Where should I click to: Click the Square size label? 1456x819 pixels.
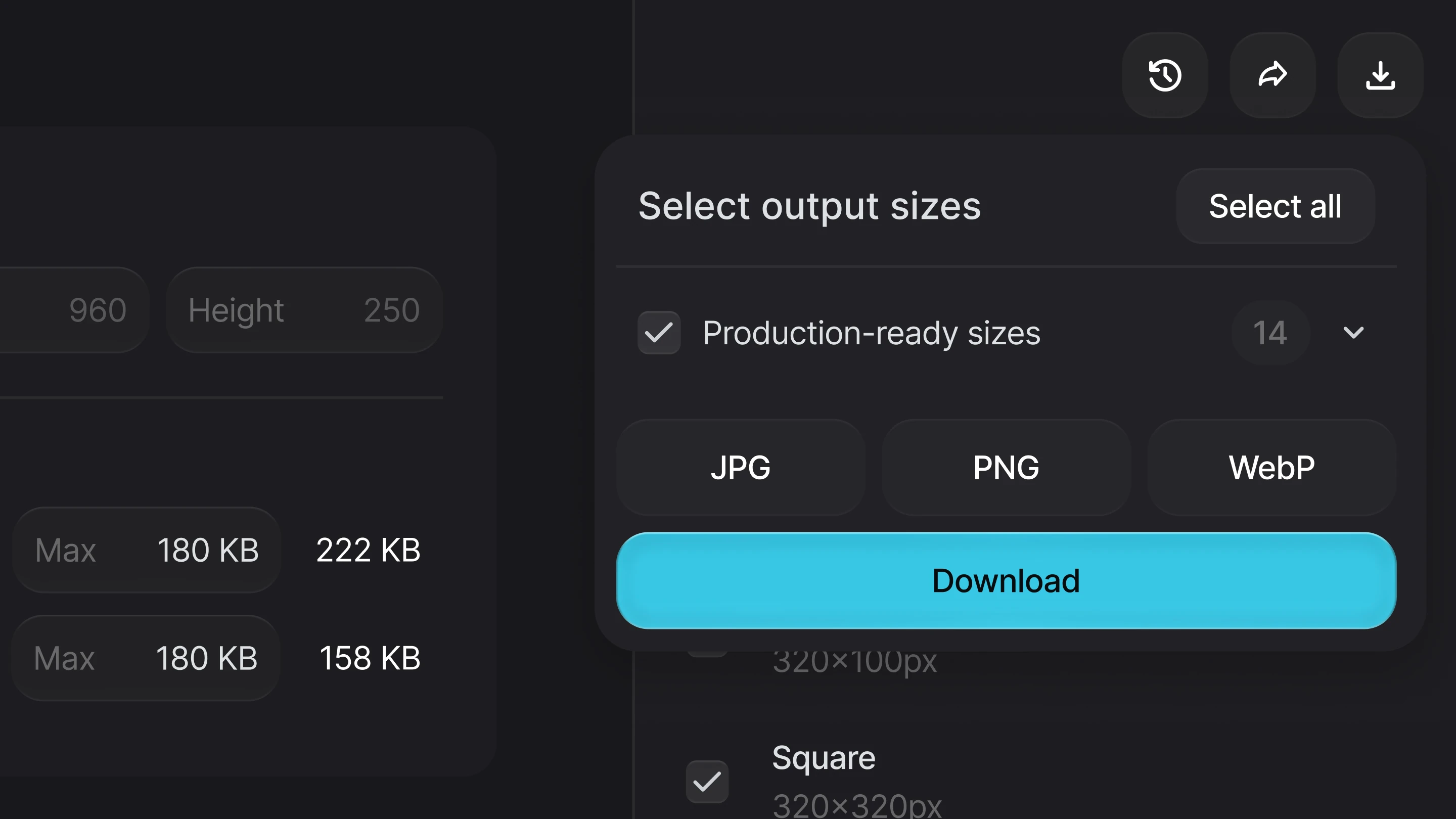pyautogui.click(x=824, y=757)
